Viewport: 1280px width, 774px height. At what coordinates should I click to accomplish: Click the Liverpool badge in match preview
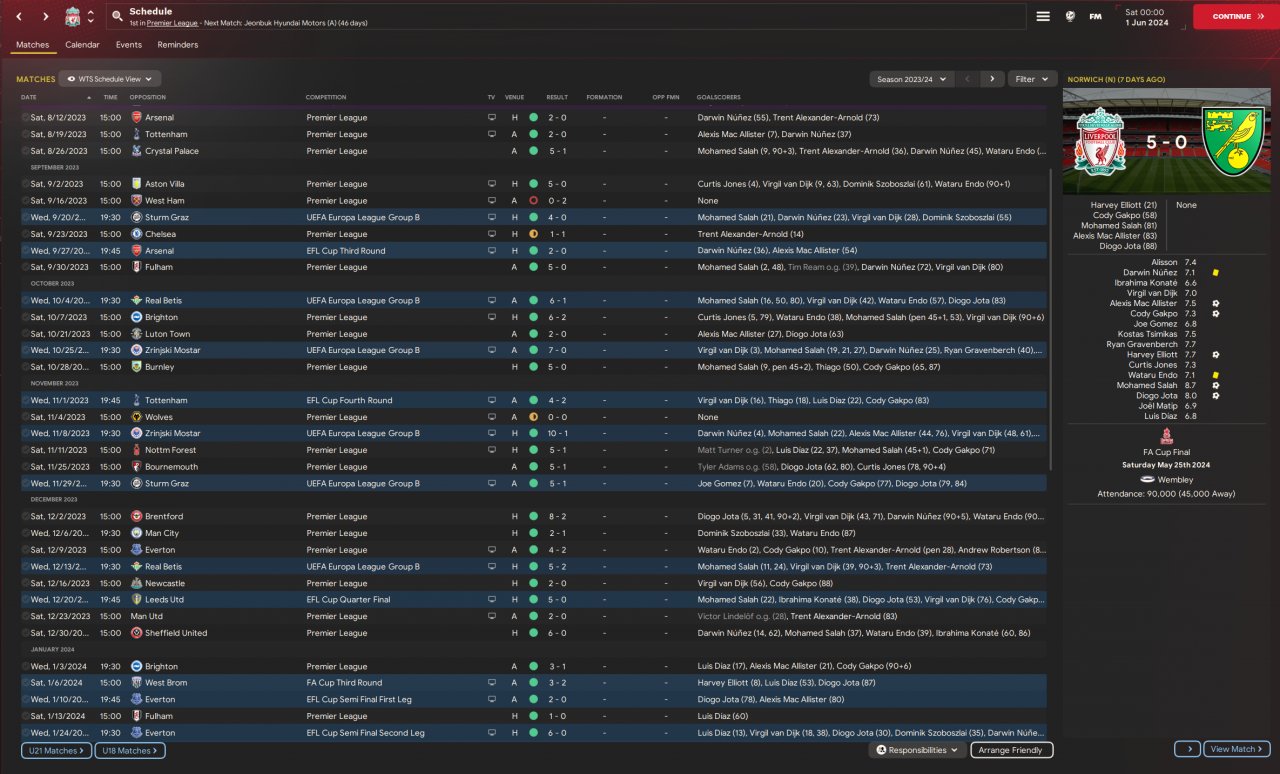click(x=1101, y=141)
